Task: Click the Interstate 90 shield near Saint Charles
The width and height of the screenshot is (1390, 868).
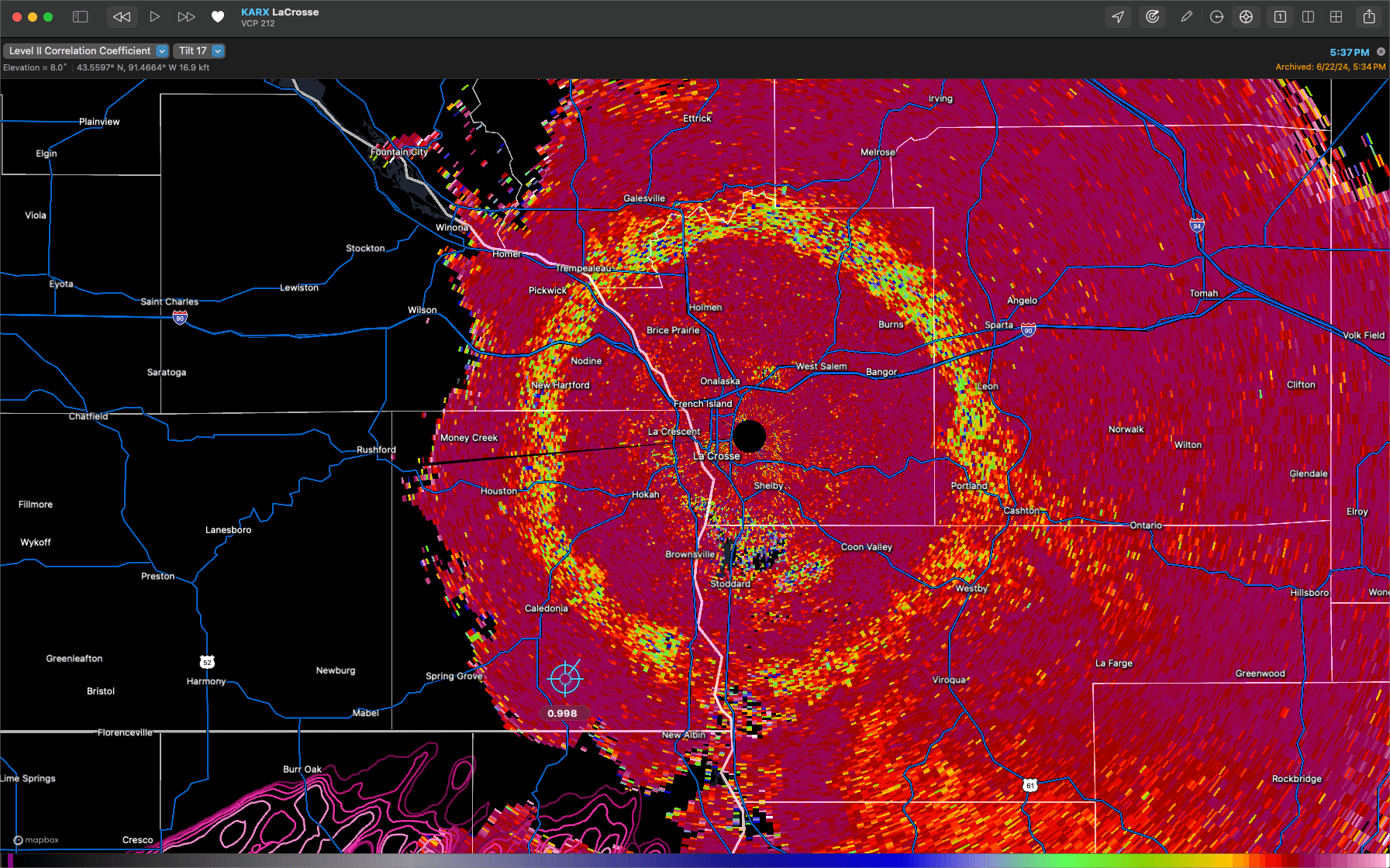Action: click(x=180, y=317)
